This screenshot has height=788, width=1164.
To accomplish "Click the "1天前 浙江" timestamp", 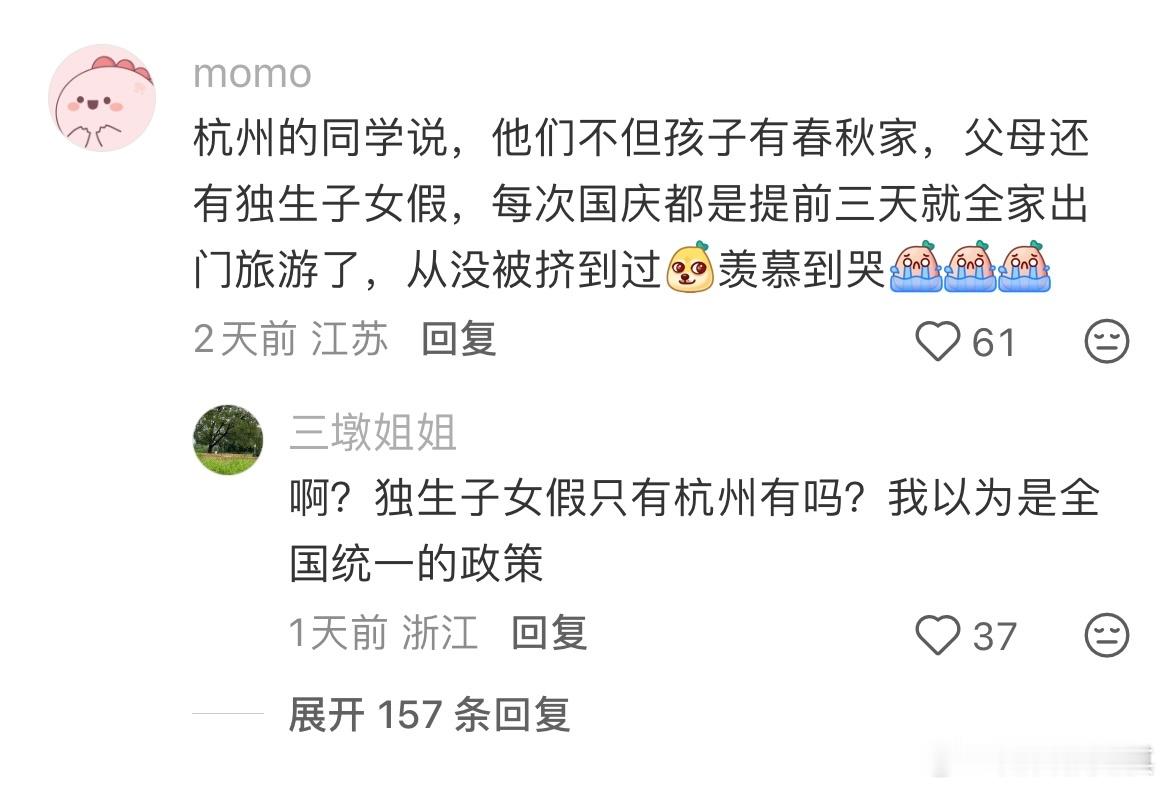I will coord(383,633).
